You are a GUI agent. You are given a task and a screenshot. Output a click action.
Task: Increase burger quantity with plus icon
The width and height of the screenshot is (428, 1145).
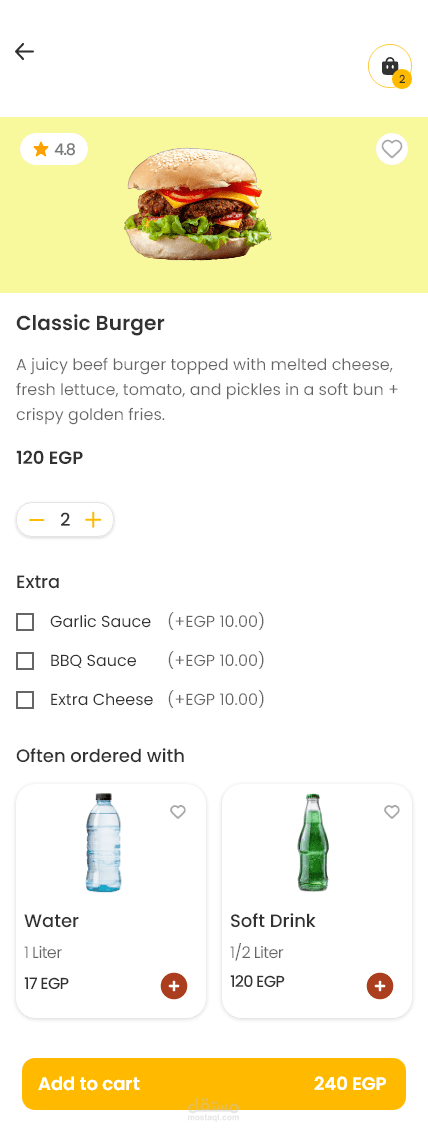[93, 520]
